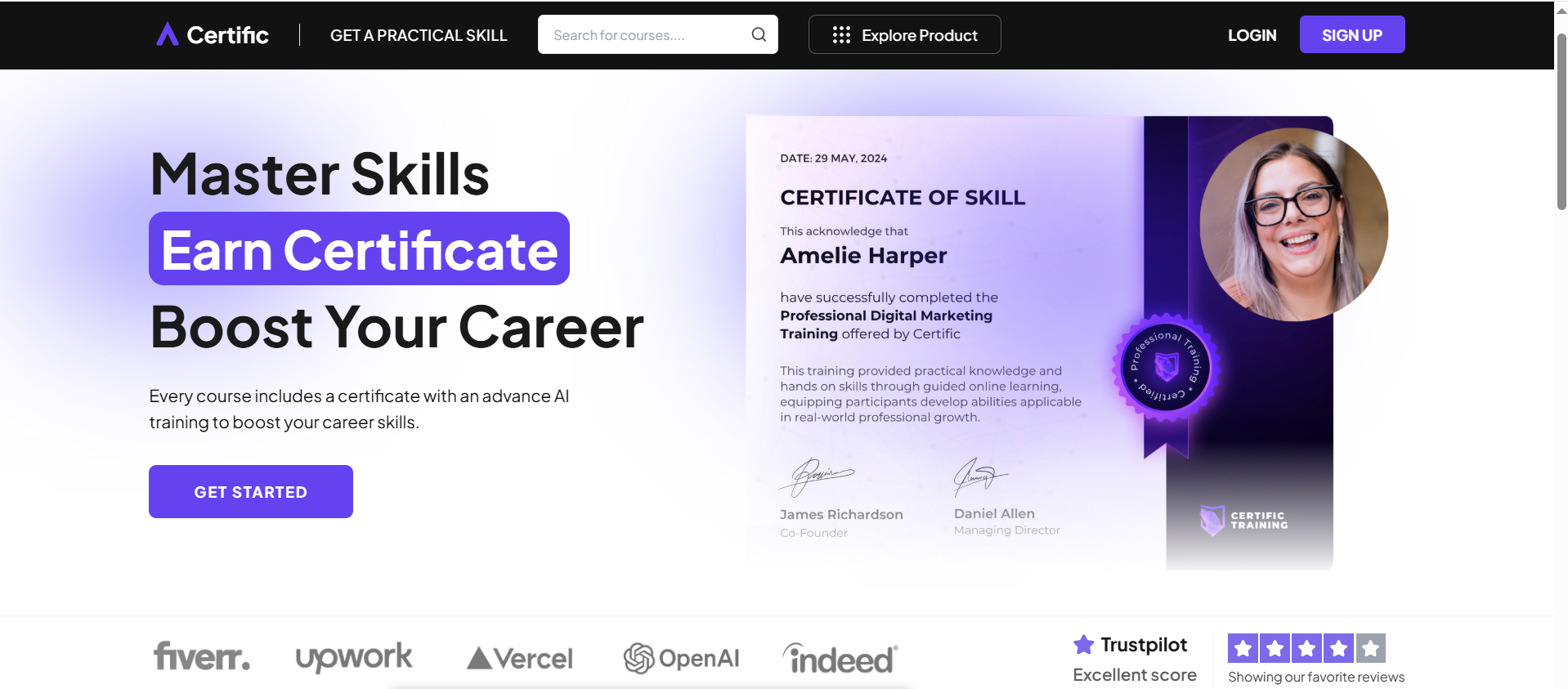This screenshot has width=1568, height=689.
Task: Click the Upwork logo
Action: [x=354, y=657]
